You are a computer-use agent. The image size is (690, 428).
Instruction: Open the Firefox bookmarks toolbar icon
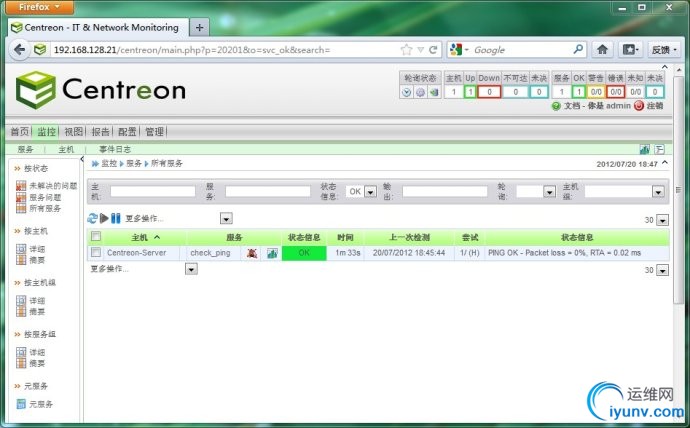pos(631,50)
